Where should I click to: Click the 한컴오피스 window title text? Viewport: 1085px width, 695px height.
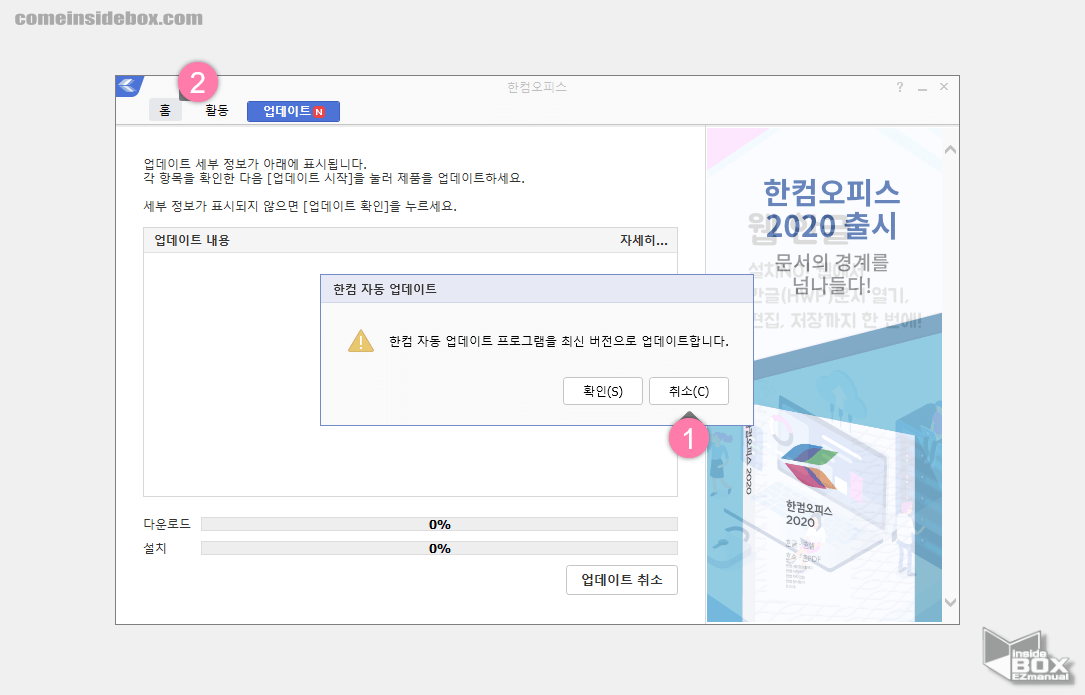click(537, 87)
